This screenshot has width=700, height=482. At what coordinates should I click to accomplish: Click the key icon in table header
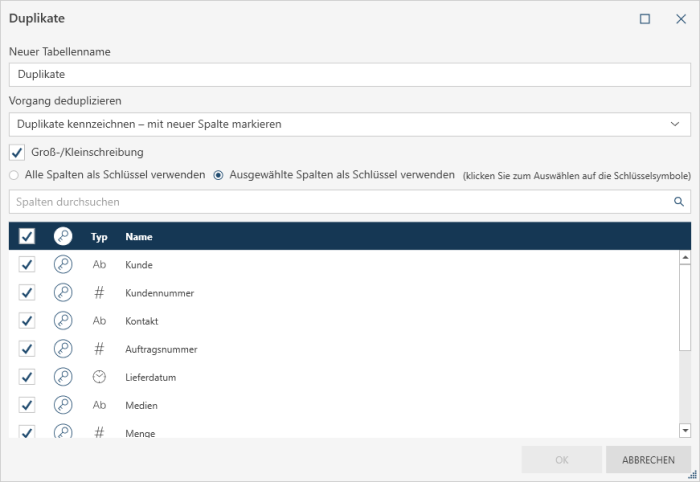click(x=63, y=237)
